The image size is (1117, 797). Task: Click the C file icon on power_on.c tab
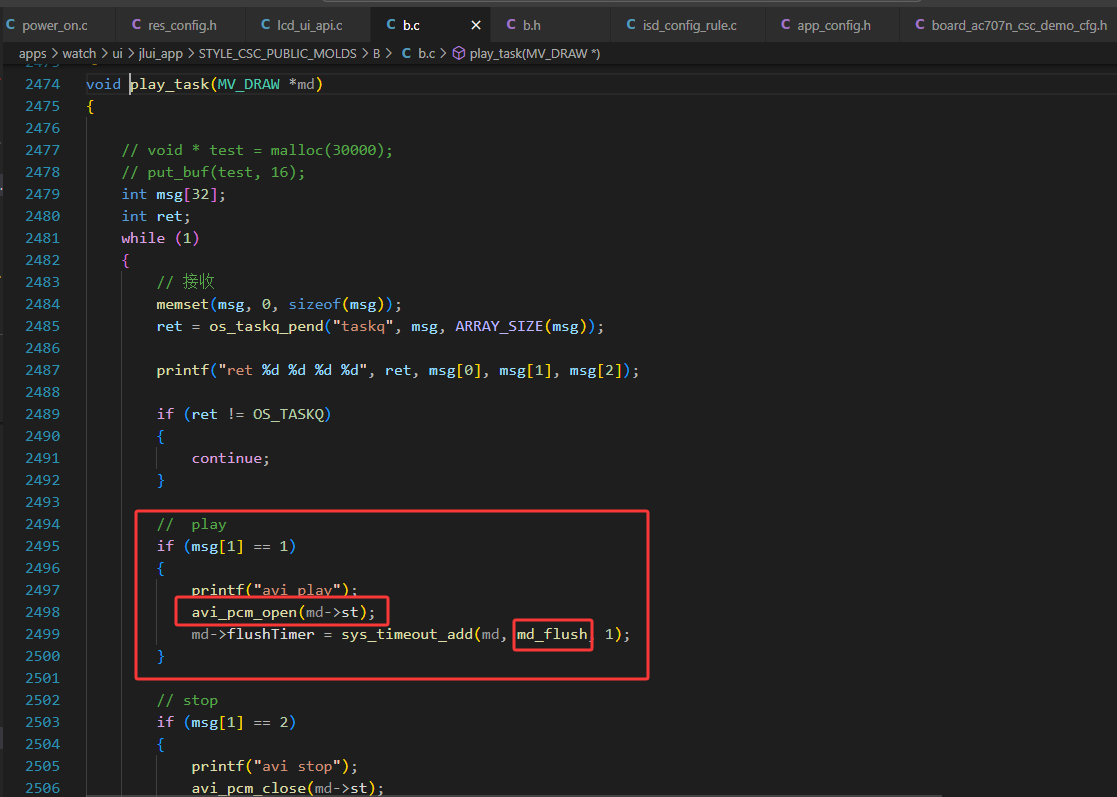tap(11, 25)
